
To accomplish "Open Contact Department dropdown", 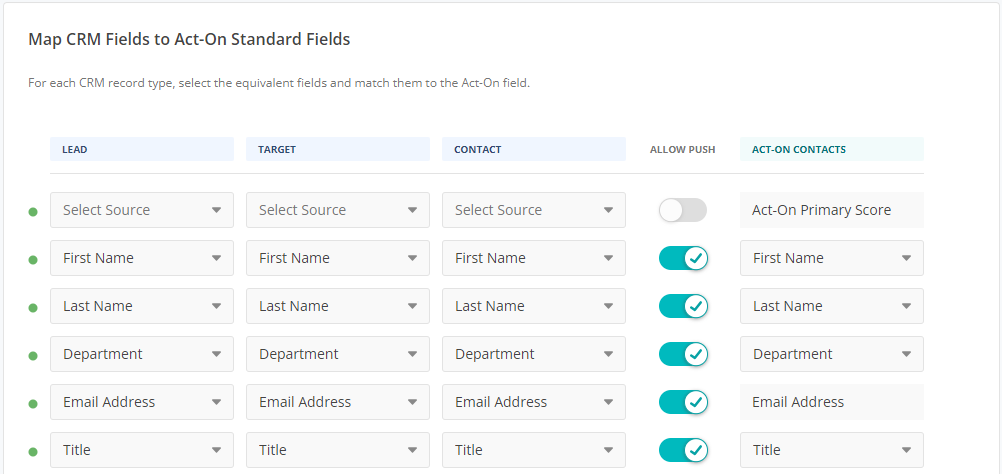I will 534,354.
